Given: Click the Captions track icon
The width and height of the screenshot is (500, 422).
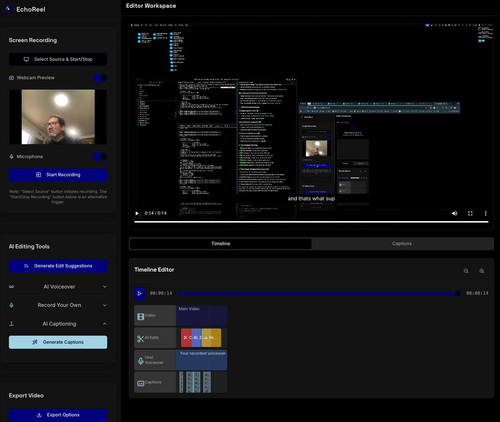Looking at the screenshot, I should [141, 383].
